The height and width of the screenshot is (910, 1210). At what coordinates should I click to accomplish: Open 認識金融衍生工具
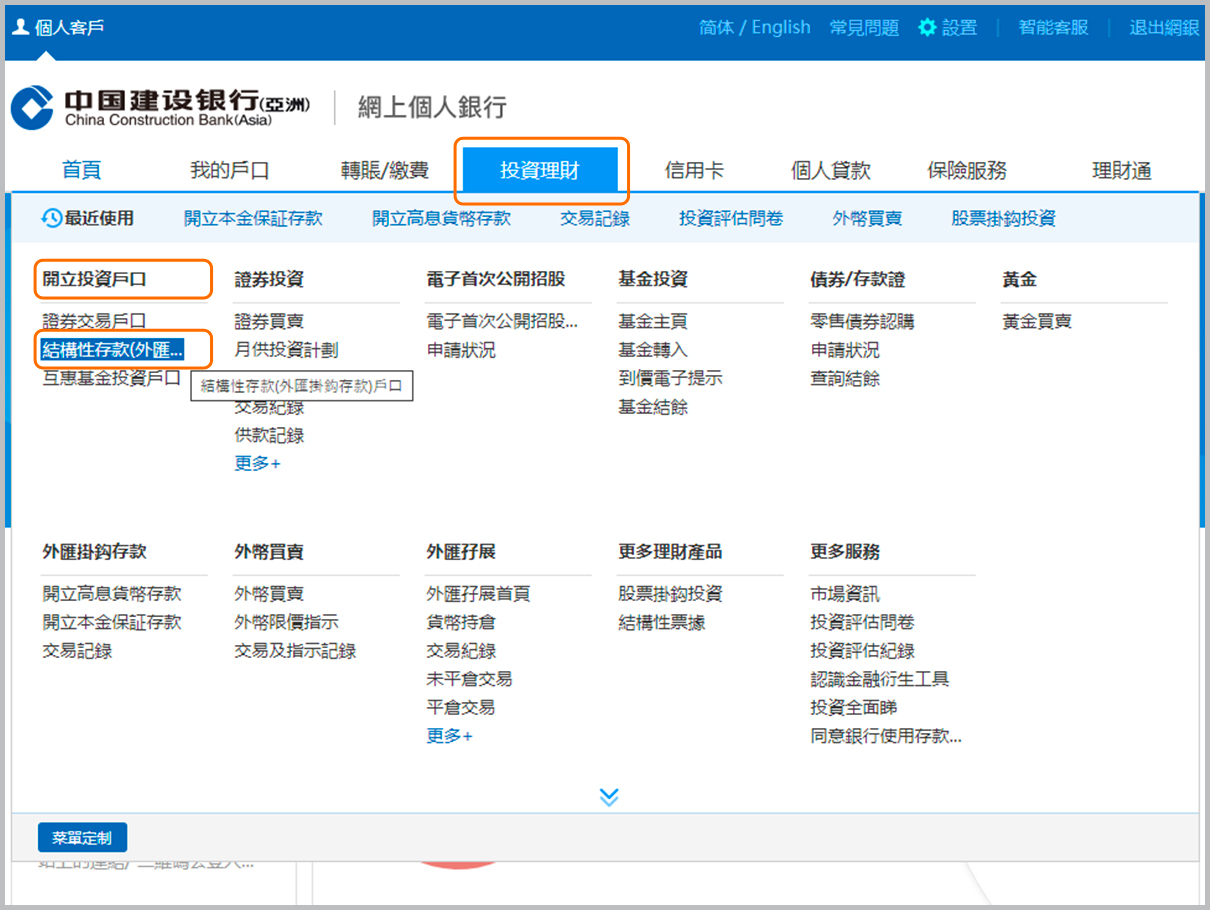880,679
